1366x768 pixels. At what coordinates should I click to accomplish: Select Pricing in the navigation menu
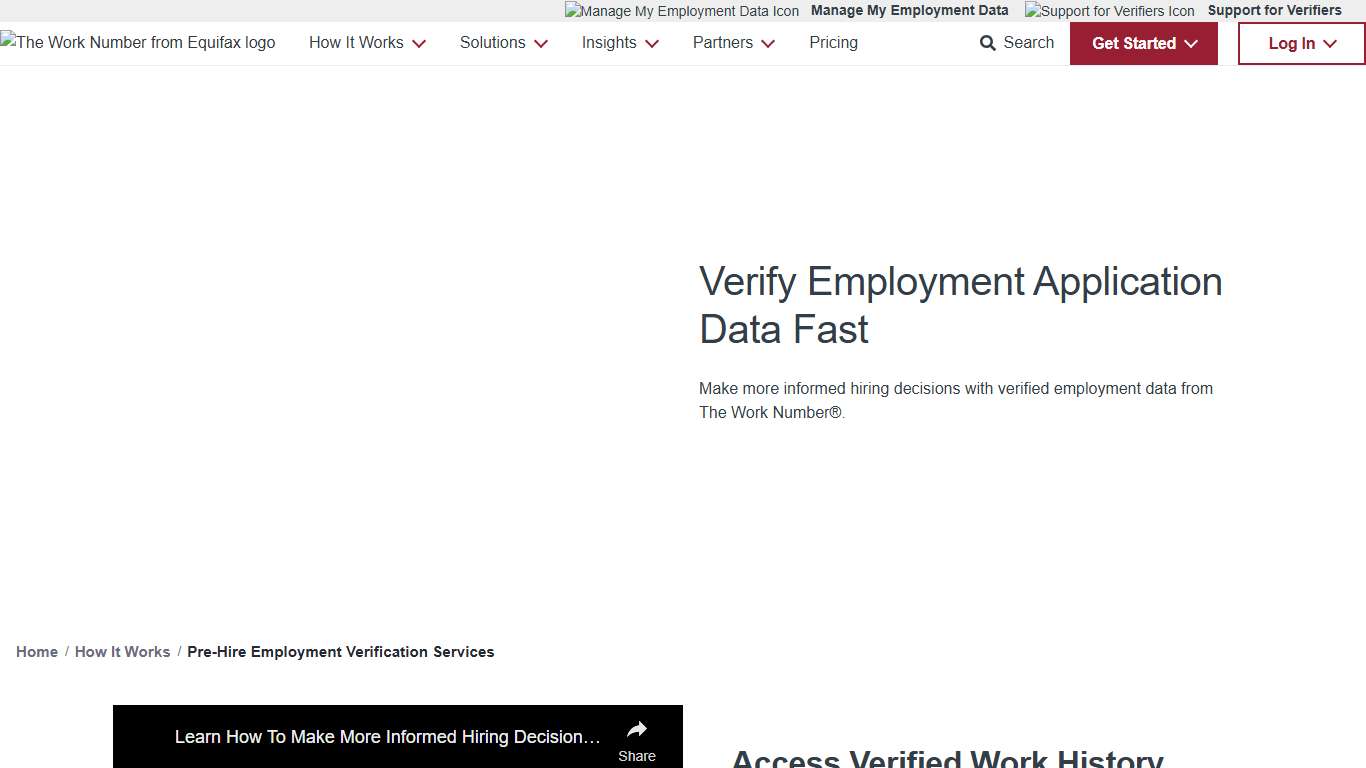pyautogui.click(x=833, y=42)
